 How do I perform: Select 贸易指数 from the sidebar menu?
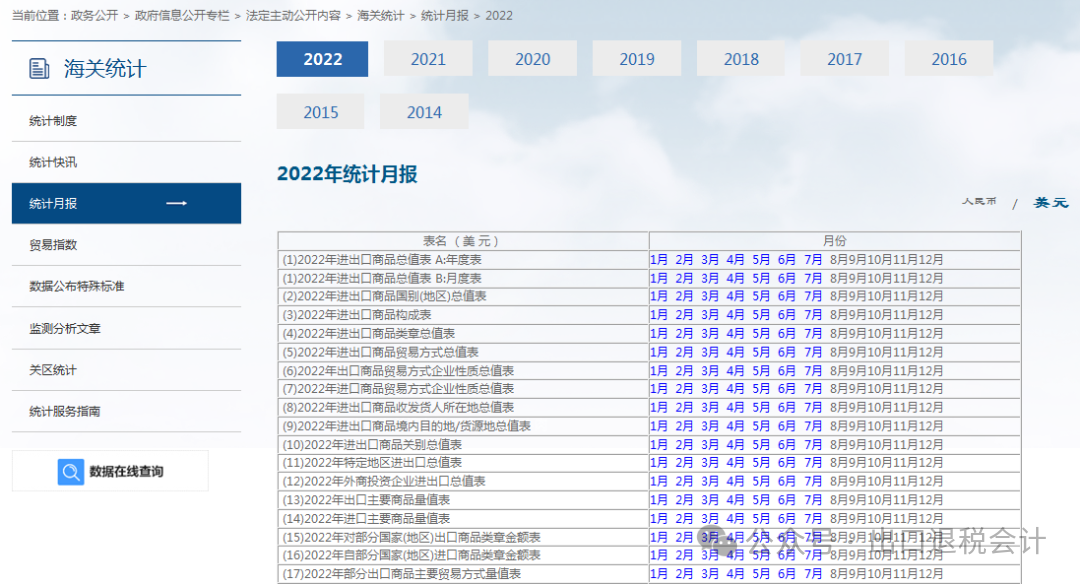click(54, 245)
